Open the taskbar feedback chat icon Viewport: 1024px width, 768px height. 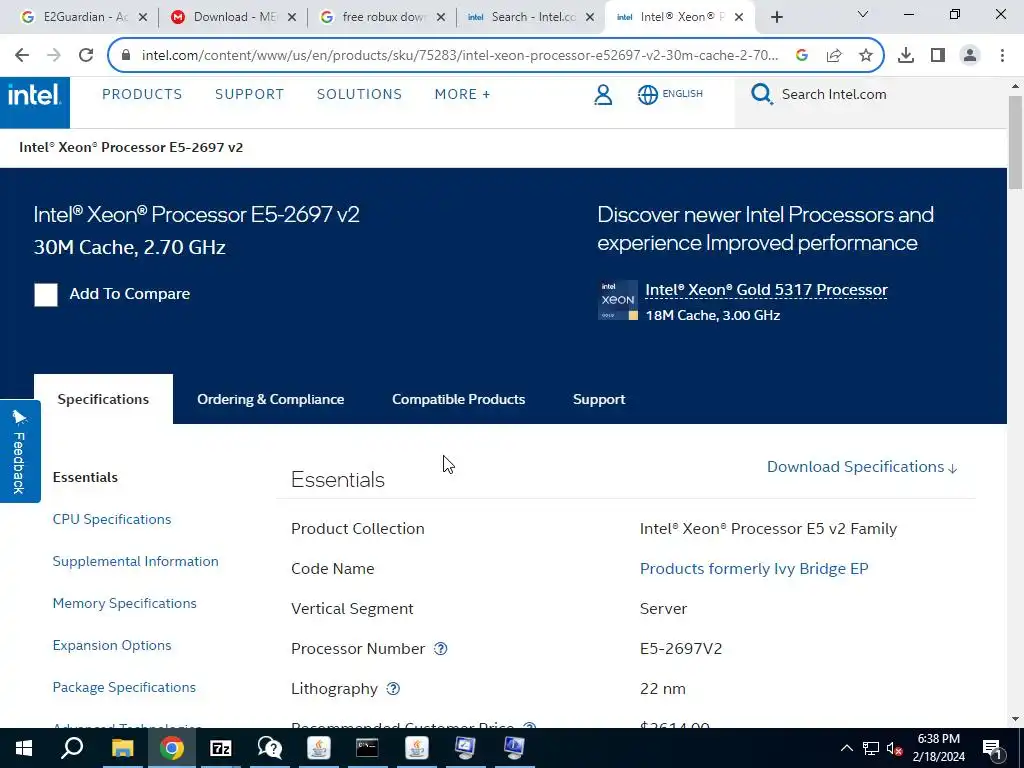[x=269, y=748]
